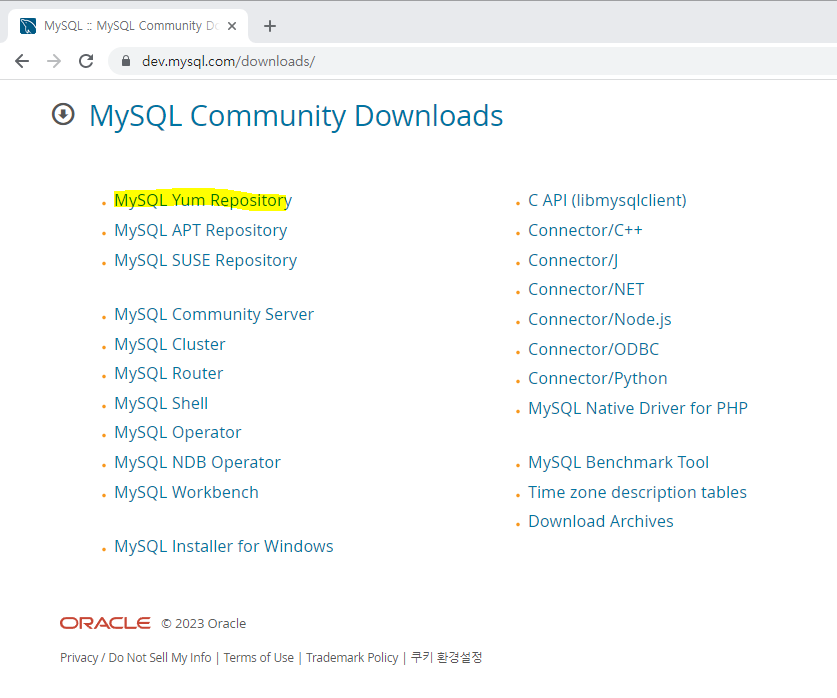This screenshot has height=698, width=837.
Task: Open MySQL Shell link
Action: click(161, 403)
